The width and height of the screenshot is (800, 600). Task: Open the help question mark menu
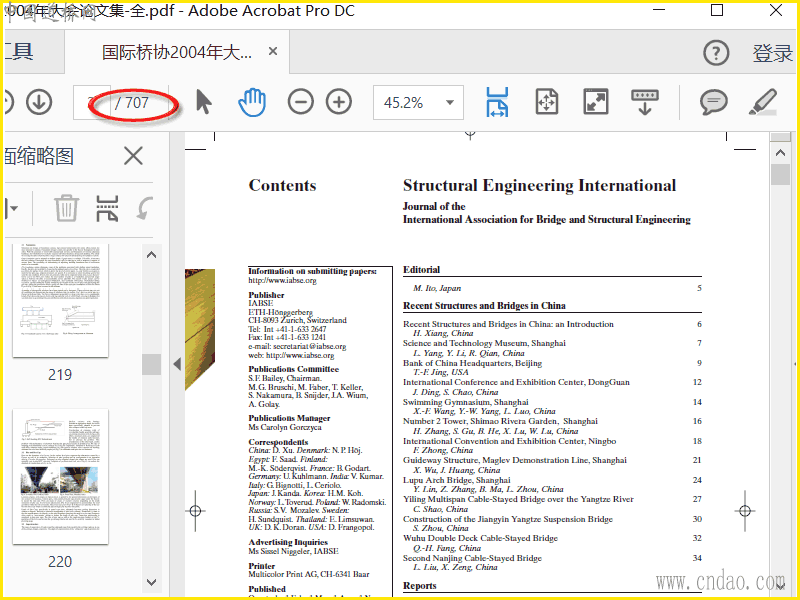point(716,53)
